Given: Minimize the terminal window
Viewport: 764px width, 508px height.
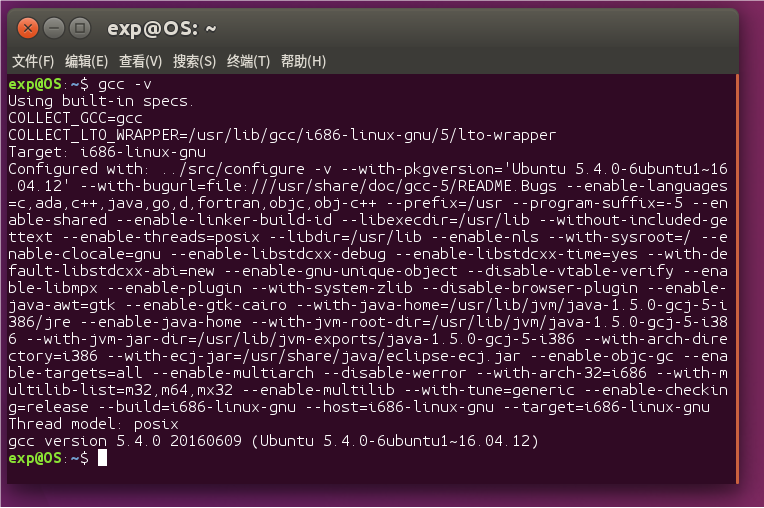Looking at the screenshot, I should (x=54, y=28).
